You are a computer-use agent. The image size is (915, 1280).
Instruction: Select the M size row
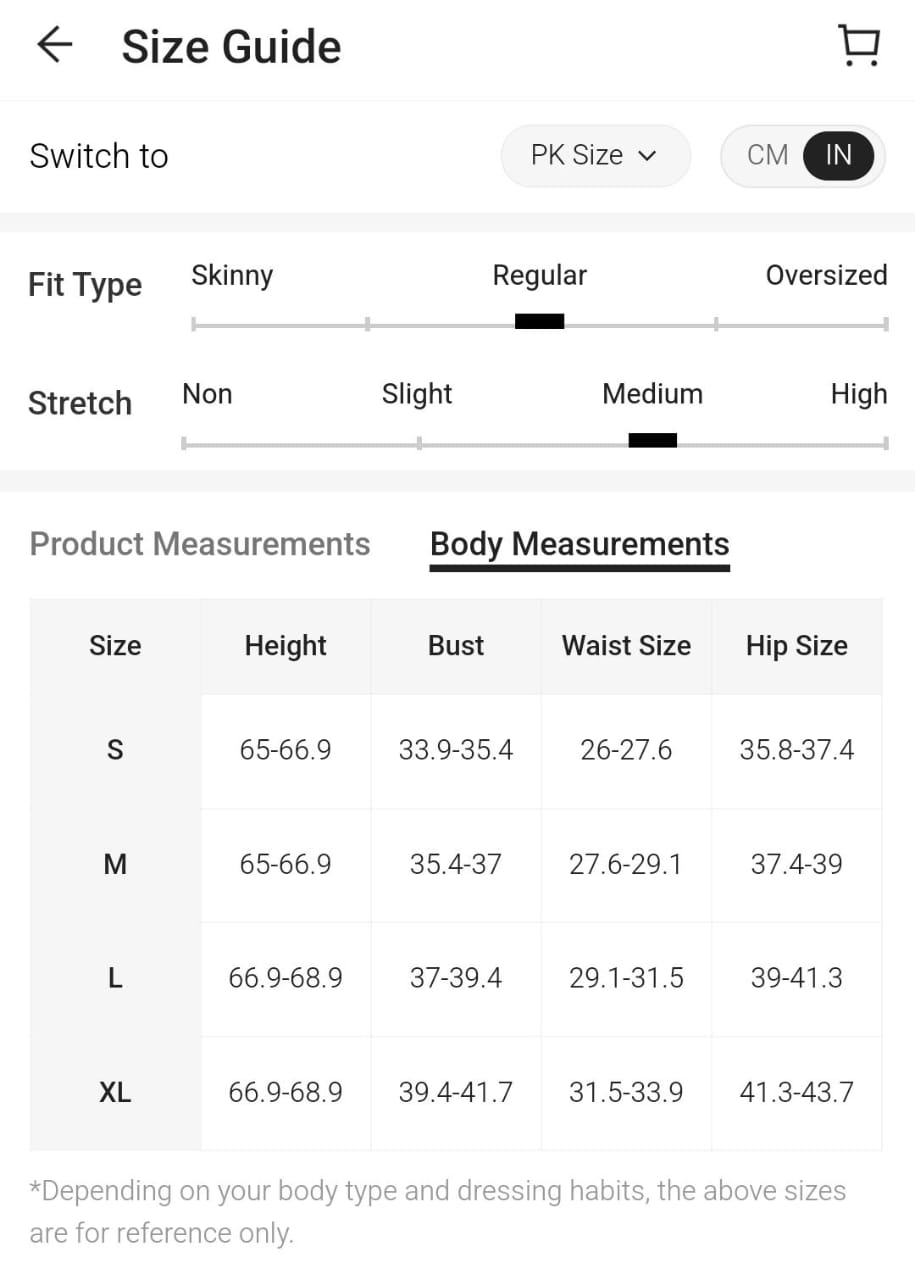click(x=115, y=864)
